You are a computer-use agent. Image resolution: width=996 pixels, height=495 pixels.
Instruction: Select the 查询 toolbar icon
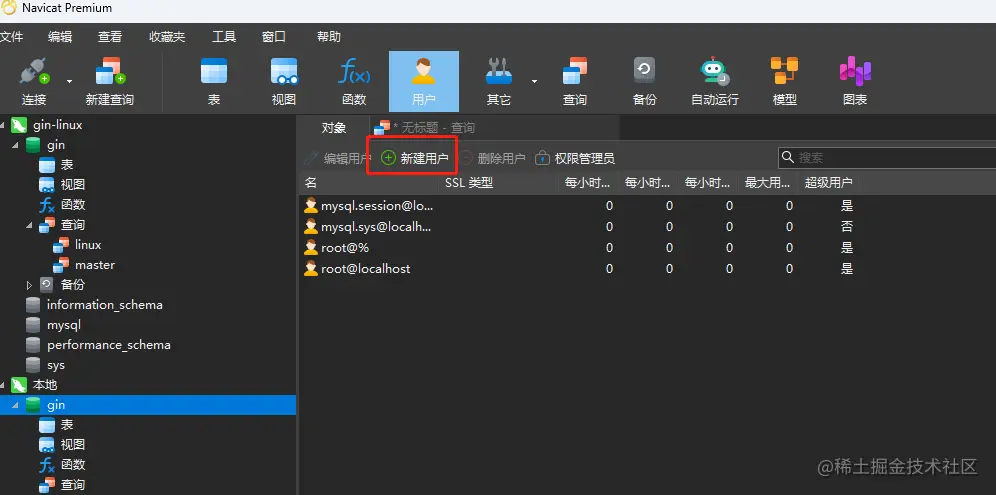tap(575, 81)
